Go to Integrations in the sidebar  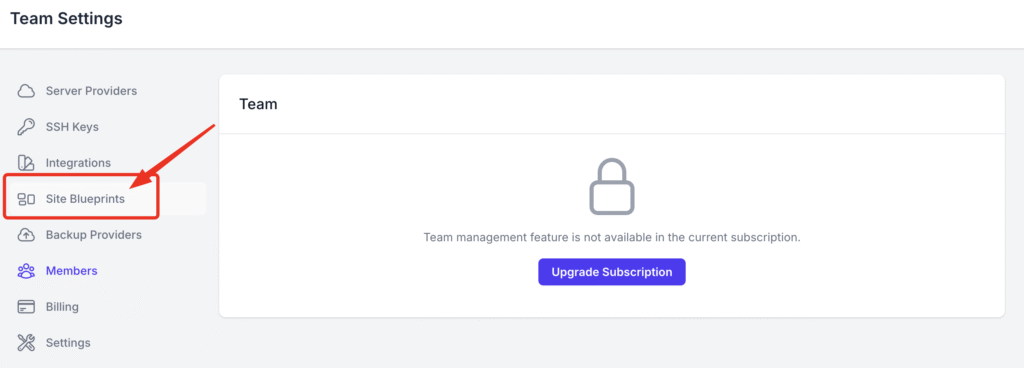click(78, 163)
